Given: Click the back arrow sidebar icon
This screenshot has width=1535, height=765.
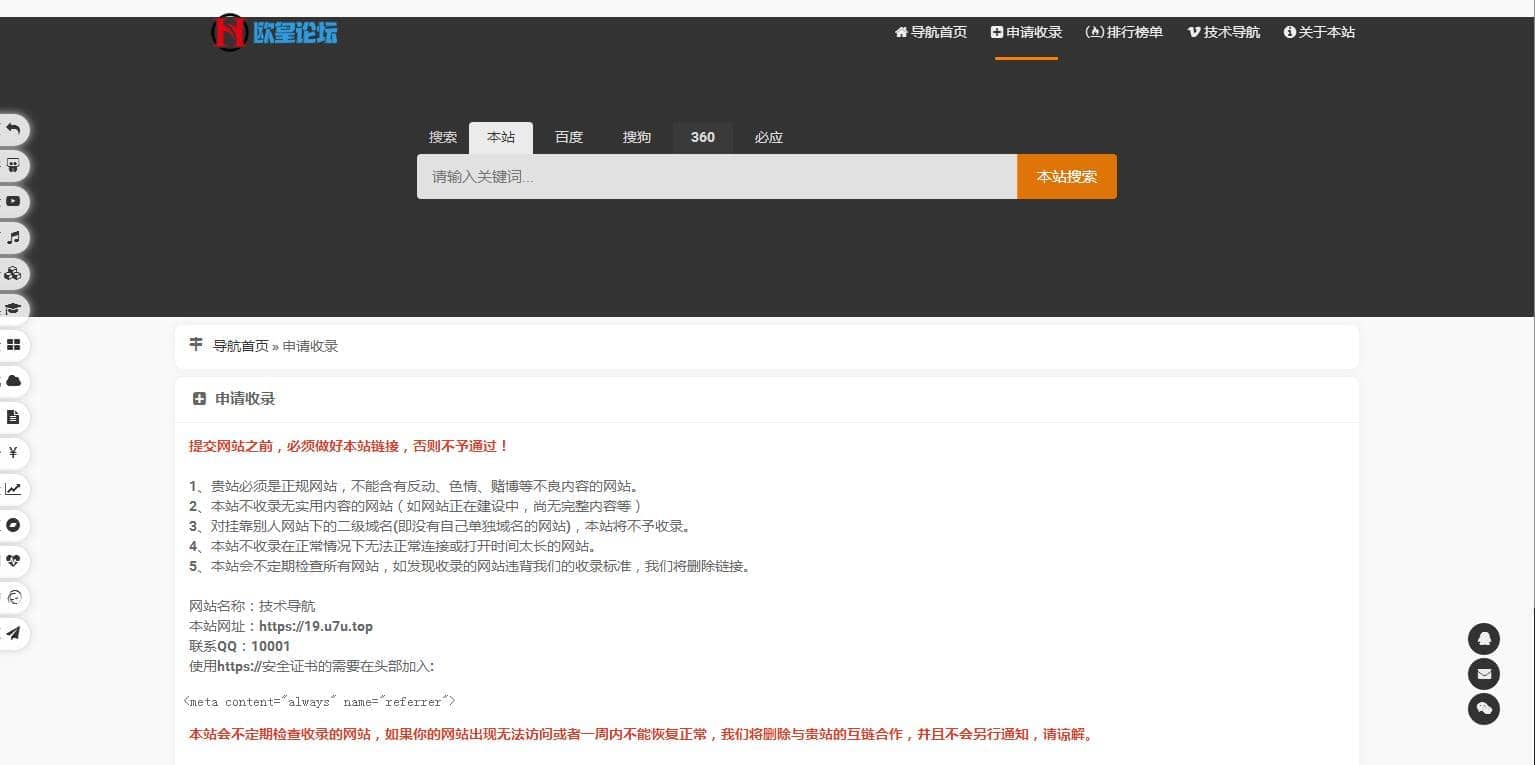Looking at the screenshot, I should click(x=14, y=129).
